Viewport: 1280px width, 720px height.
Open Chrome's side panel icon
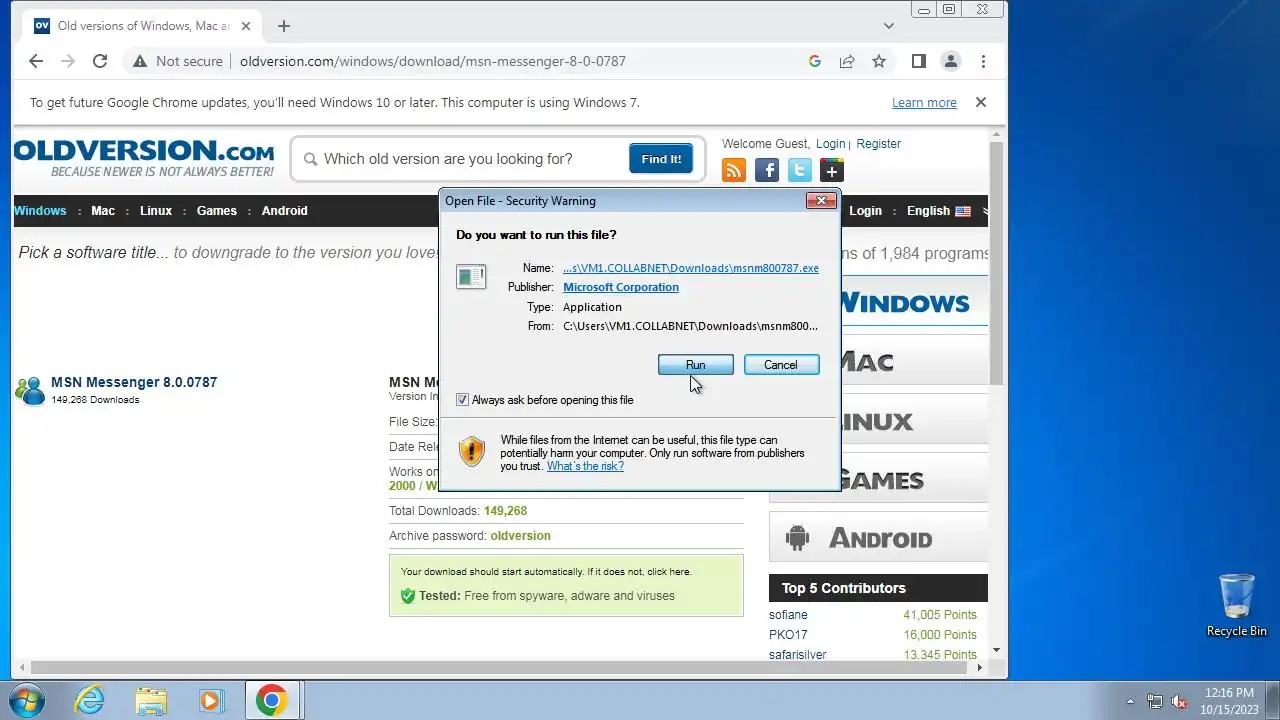point(919,61)
